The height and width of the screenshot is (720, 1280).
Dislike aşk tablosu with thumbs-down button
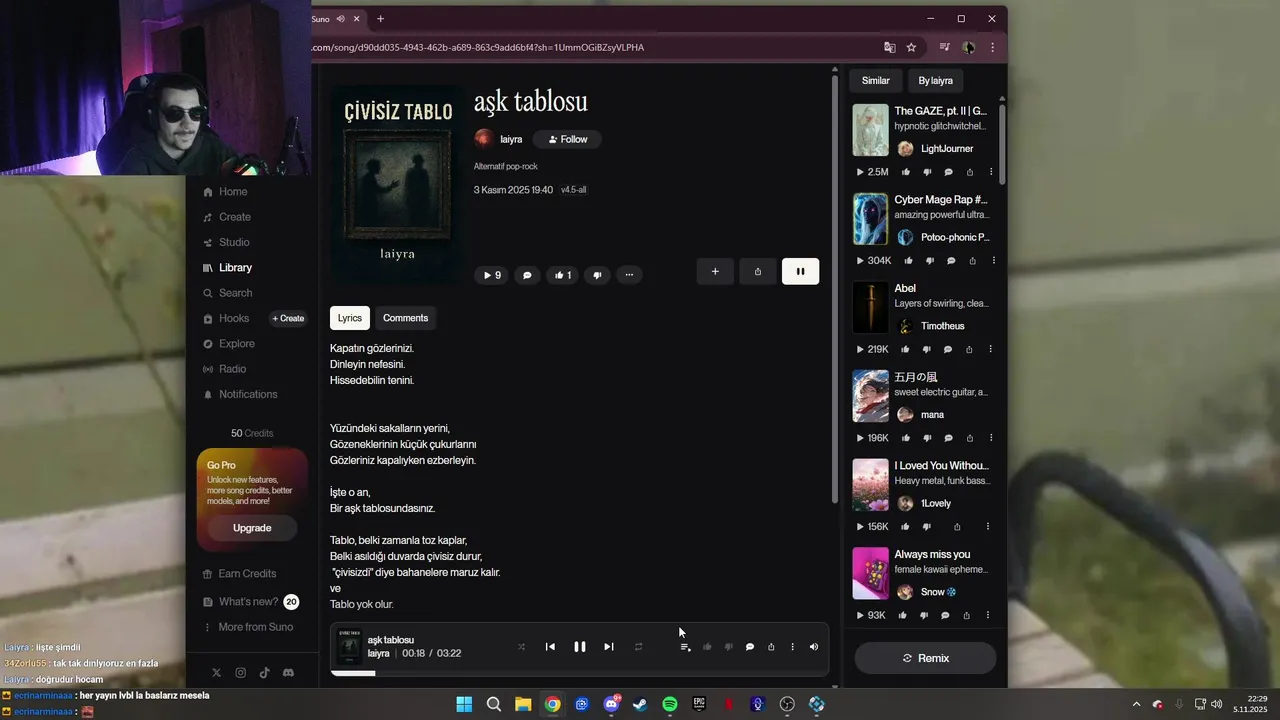pyautogui.click(x=597, y=275)
